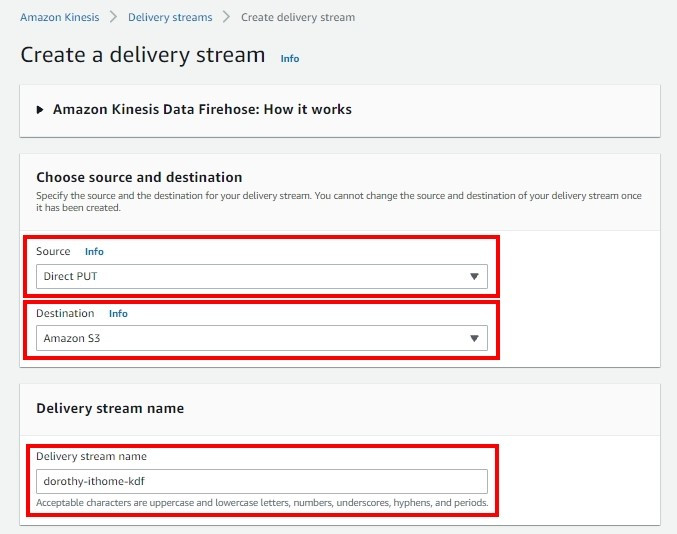
Task: Click the Delivery stream name input field
Action: pos(262,481)
